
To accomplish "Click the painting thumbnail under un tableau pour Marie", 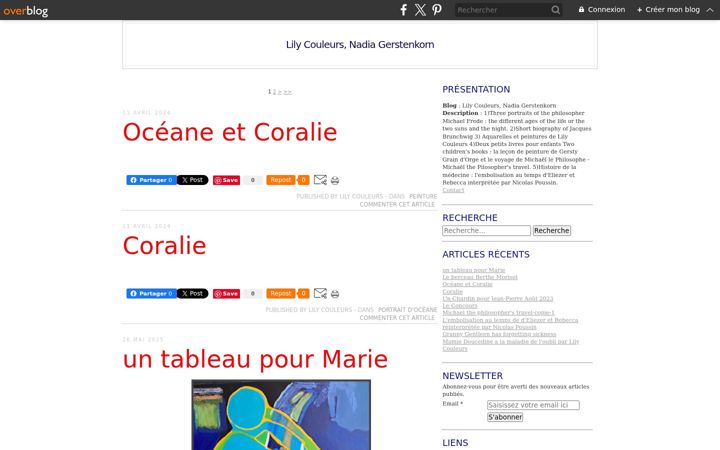I will pos(281,415).
